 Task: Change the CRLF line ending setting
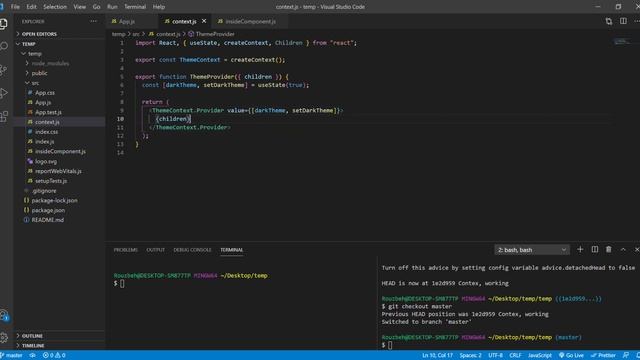point(515,356)
